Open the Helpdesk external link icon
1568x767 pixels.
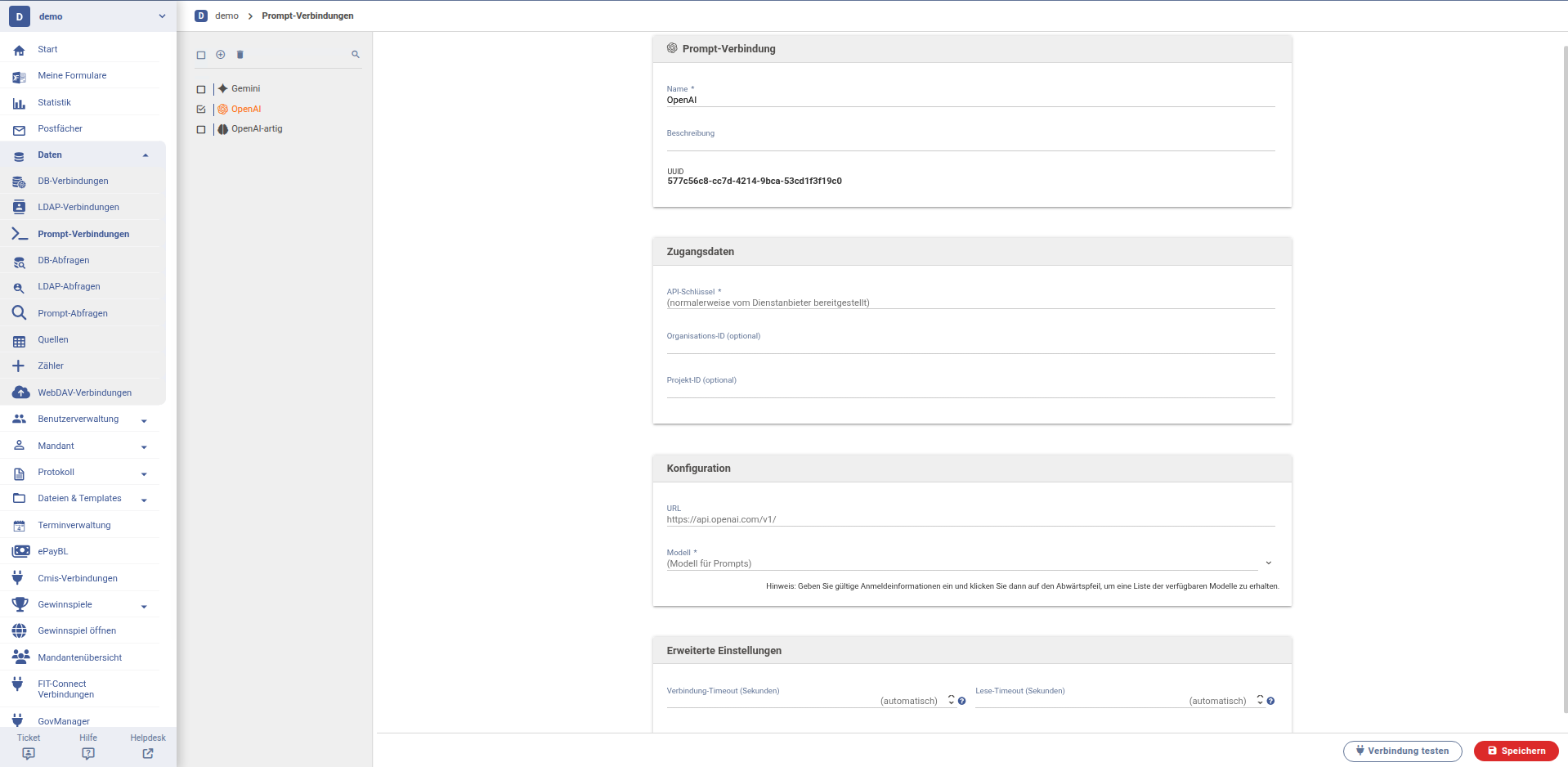click(x=148, y=753)
